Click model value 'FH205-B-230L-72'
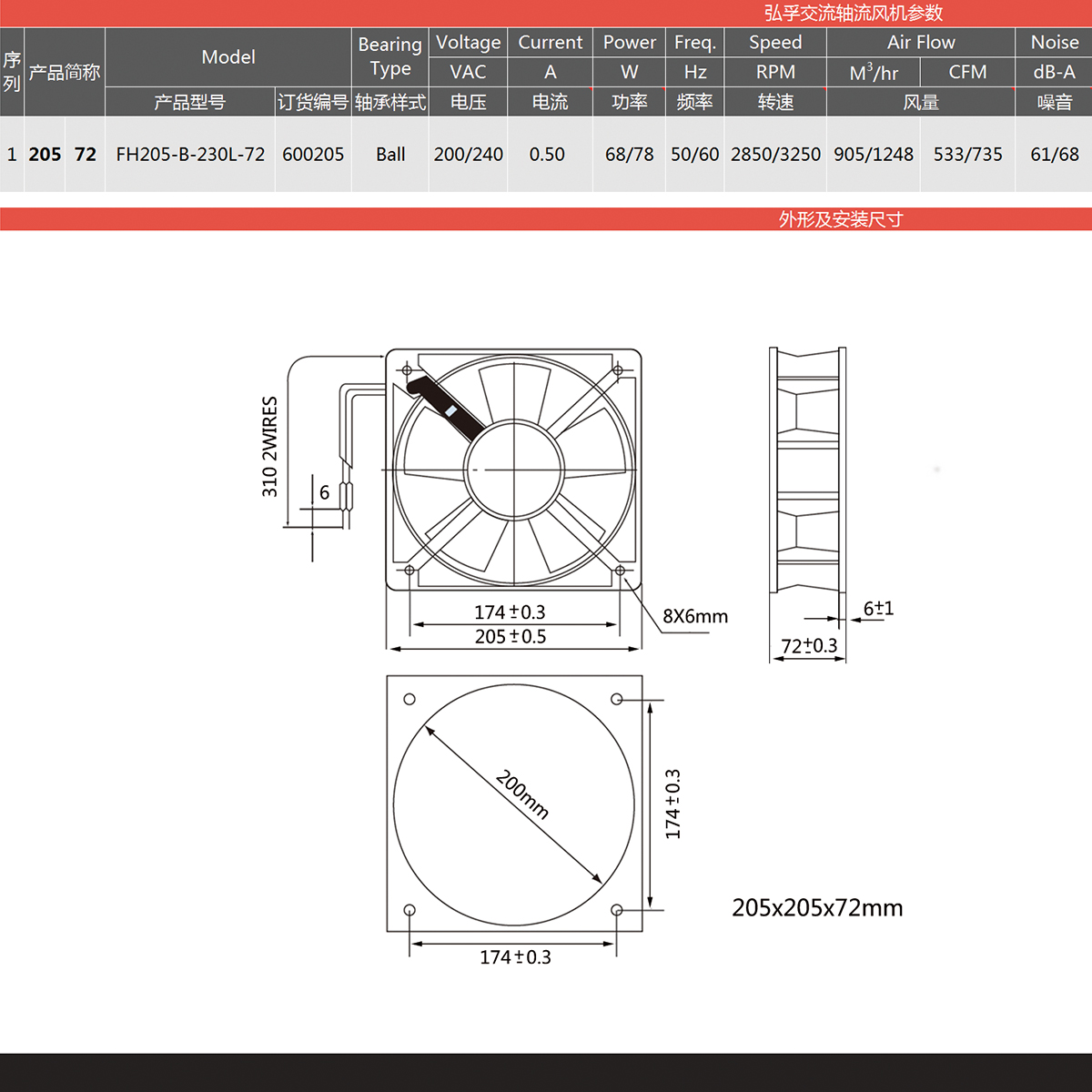1092x1092 pixels. click(190, 155)
